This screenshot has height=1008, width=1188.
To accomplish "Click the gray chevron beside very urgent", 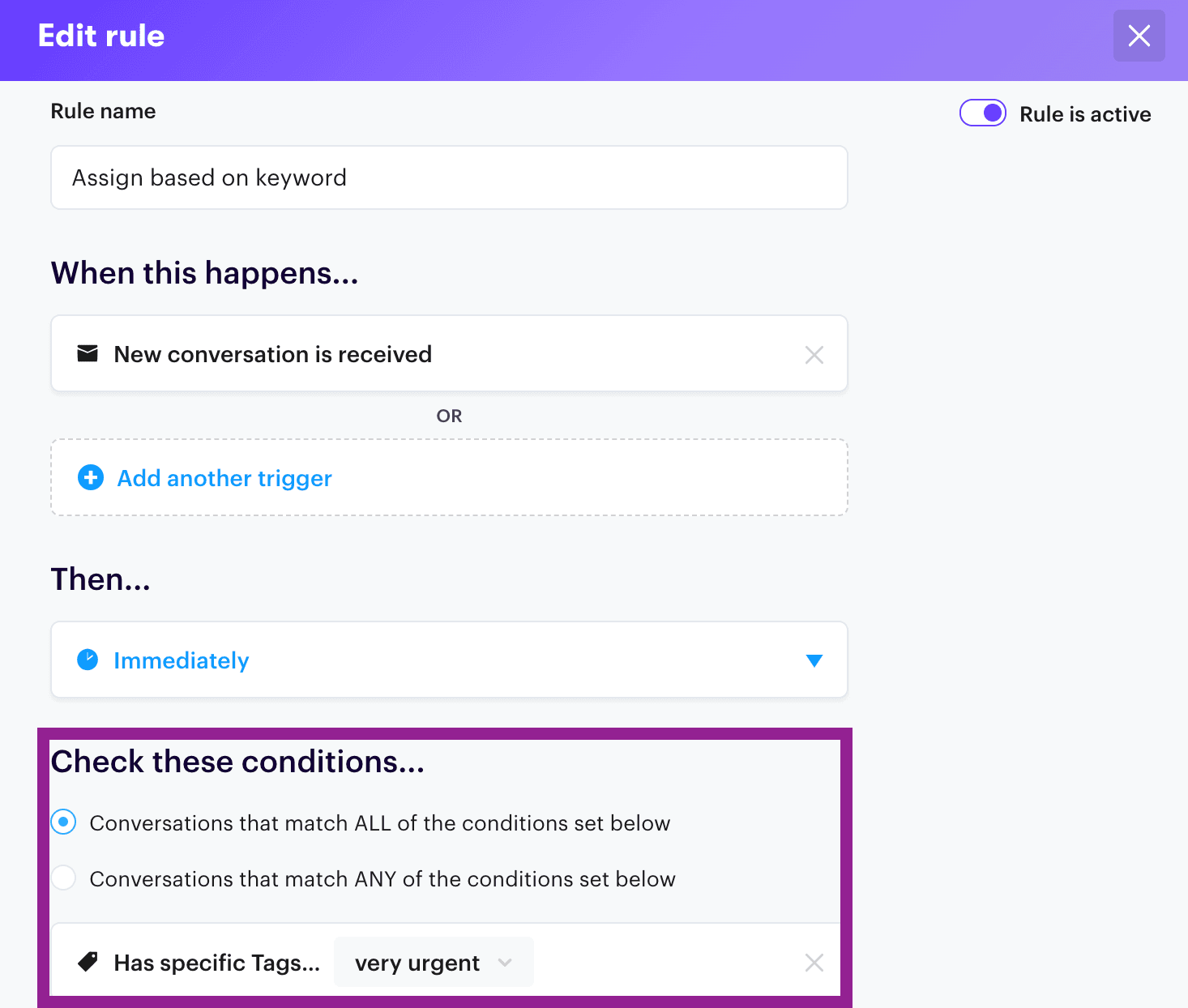I will (x=505, y=963).
